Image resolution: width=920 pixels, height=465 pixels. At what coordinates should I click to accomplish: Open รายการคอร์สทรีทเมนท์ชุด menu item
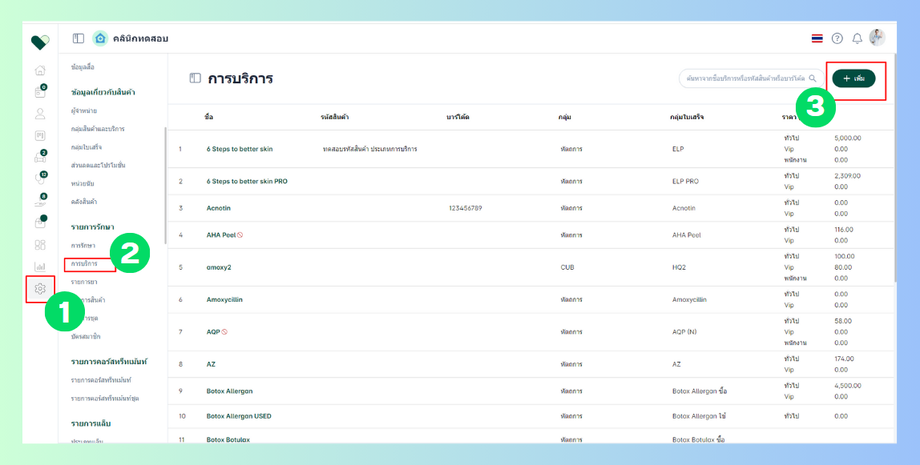point(105,398)
